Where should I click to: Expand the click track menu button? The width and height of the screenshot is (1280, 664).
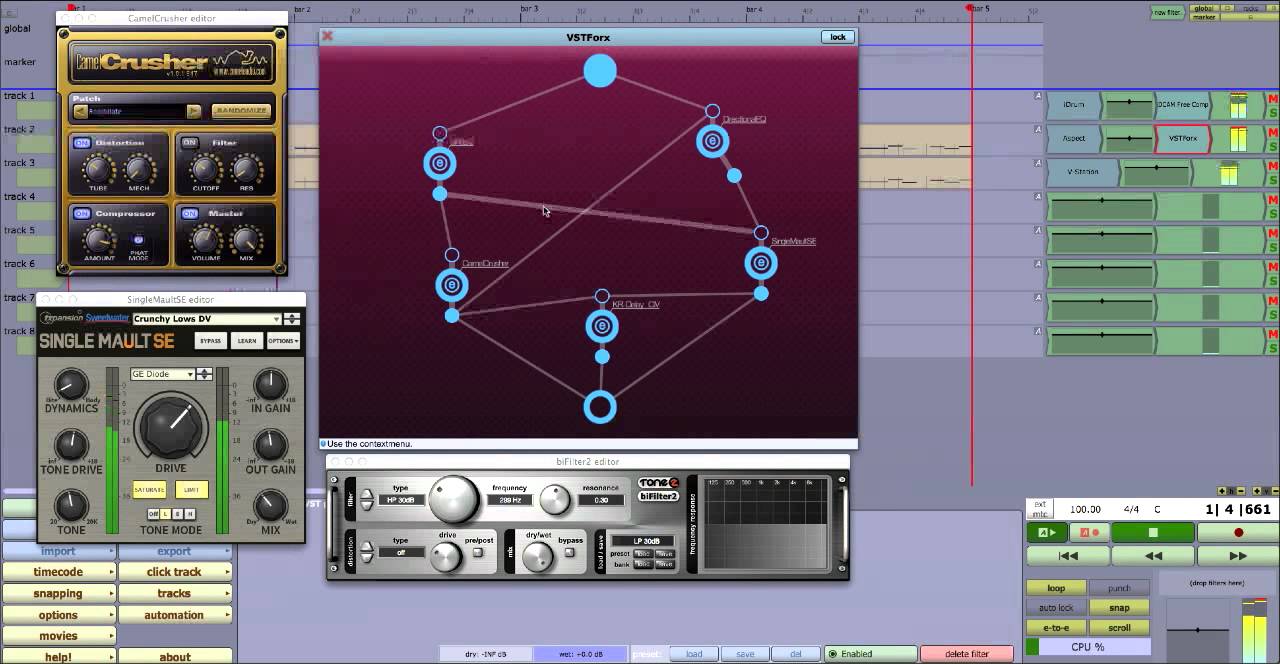(174, 572)
